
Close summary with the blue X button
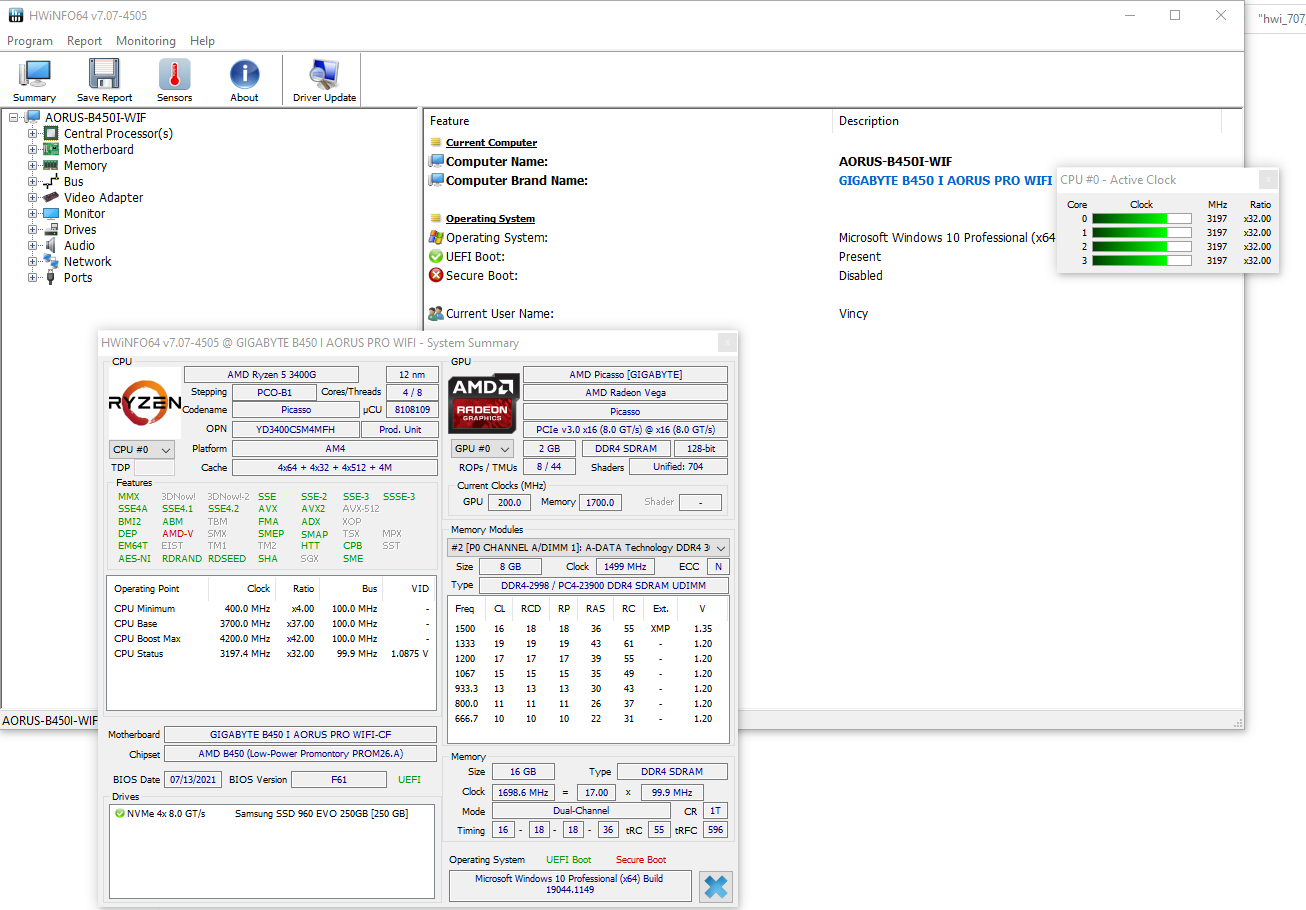pyautogui.click(x=715, y=886)
